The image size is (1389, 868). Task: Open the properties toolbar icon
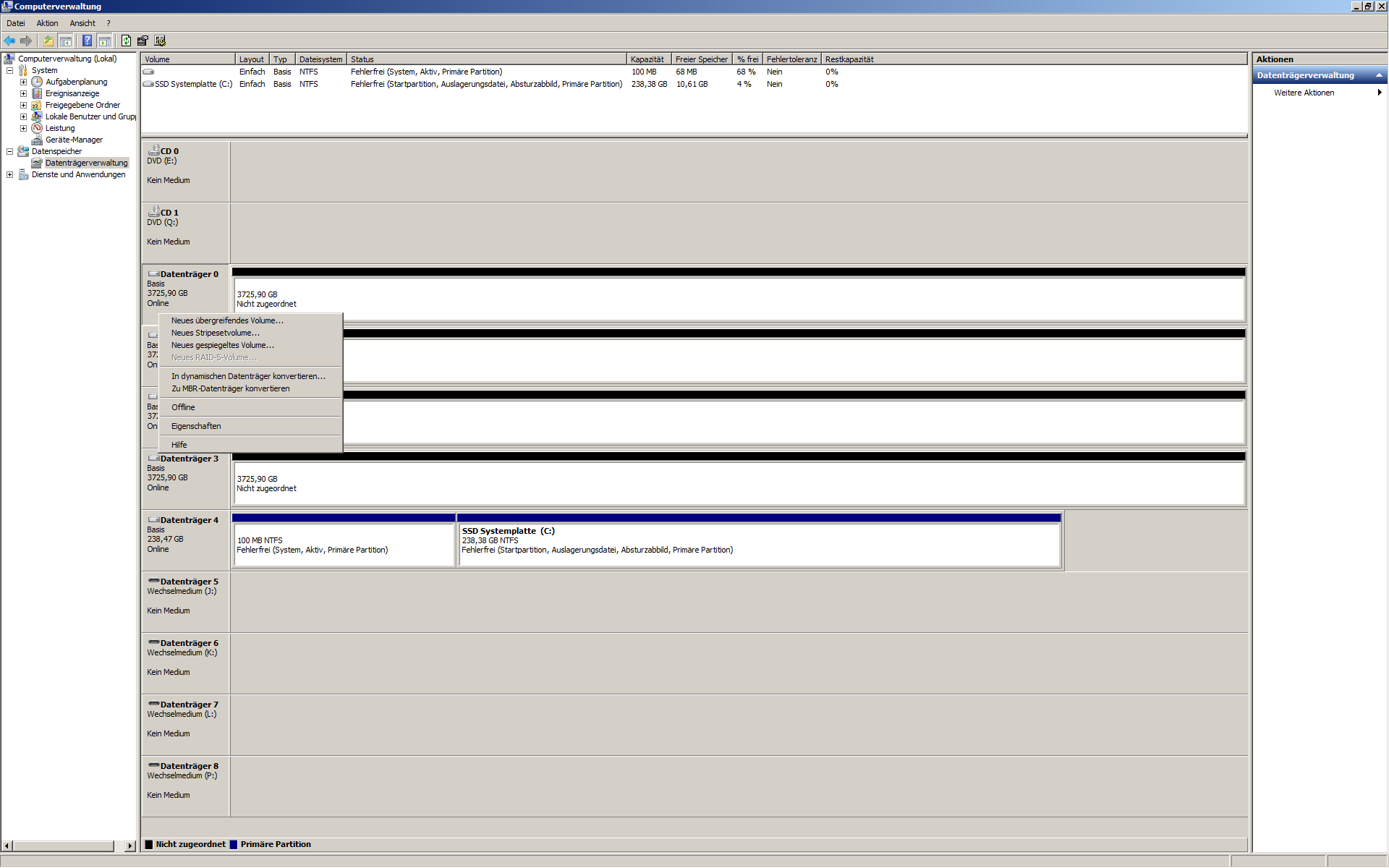[143, 41]
